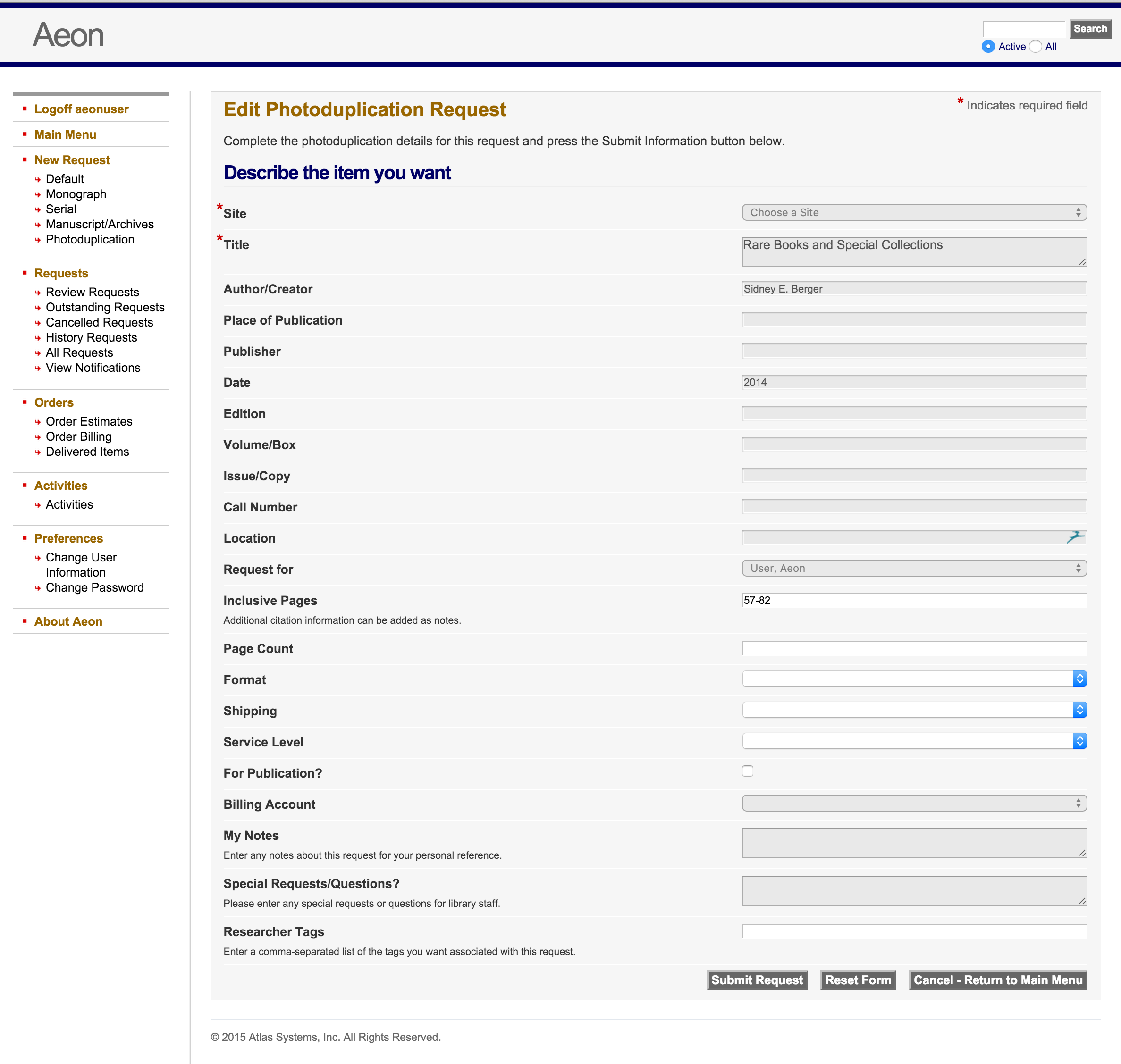Click Logoff aeonuser link
This screenshot has width=1121, height=1064.
[x=81, y=109]
